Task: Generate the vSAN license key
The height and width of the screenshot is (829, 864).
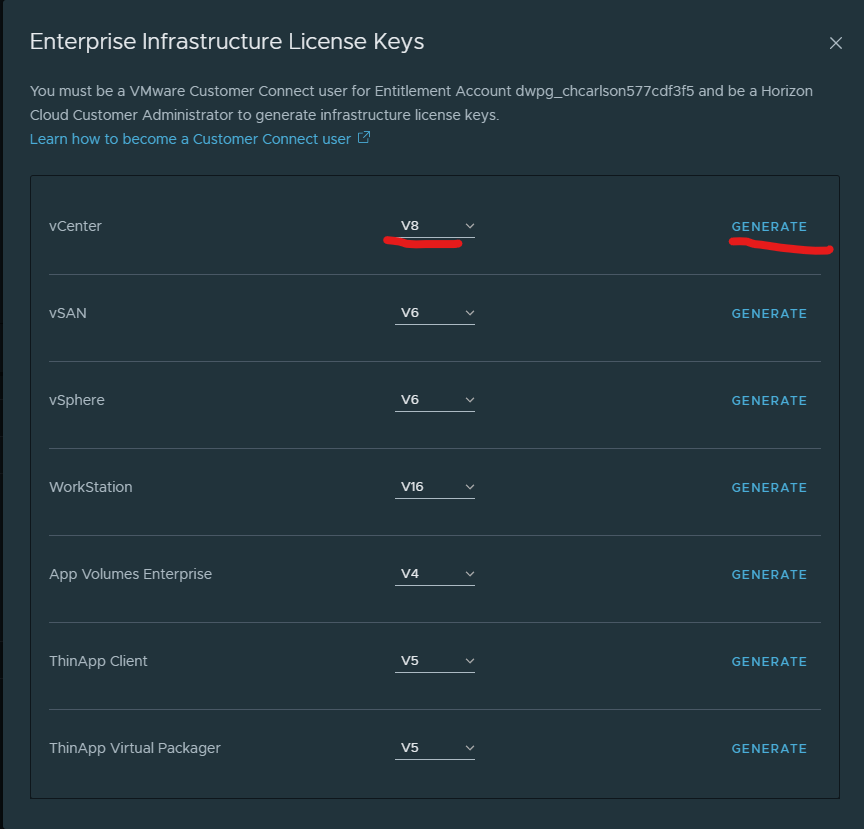Action: [769, 314]
